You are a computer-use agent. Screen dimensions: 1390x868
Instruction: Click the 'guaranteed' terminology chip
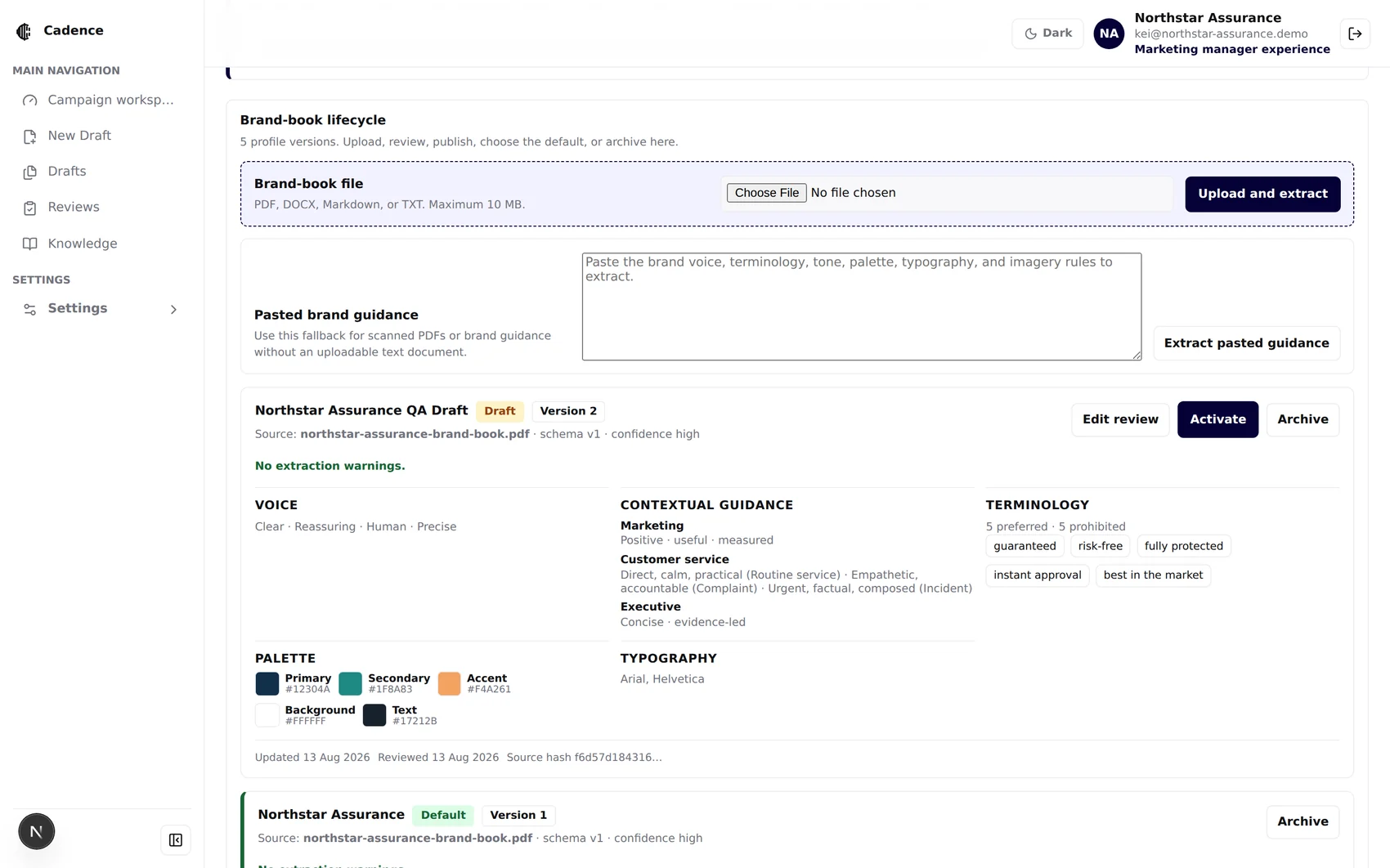pos(1025,546)
